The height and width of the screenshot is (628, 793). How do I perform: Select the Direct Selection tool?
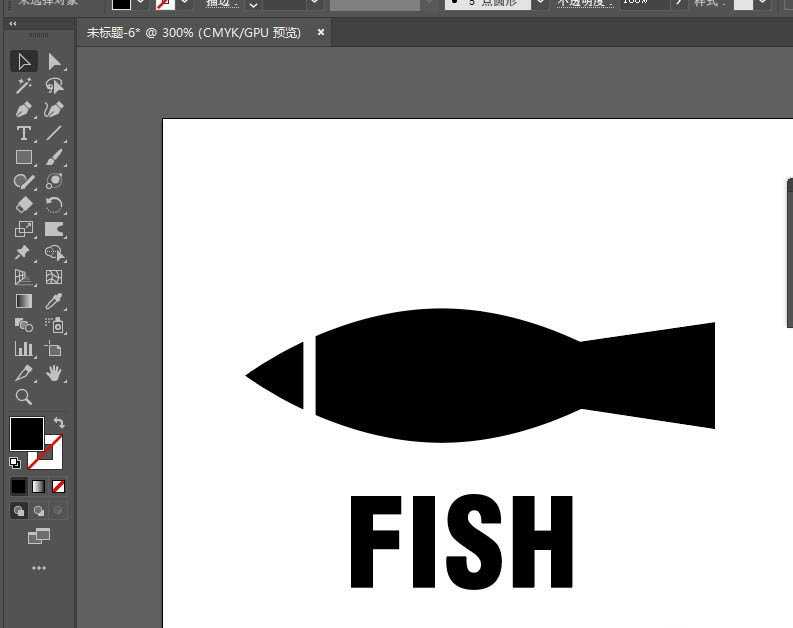click(x=54, y=62)
